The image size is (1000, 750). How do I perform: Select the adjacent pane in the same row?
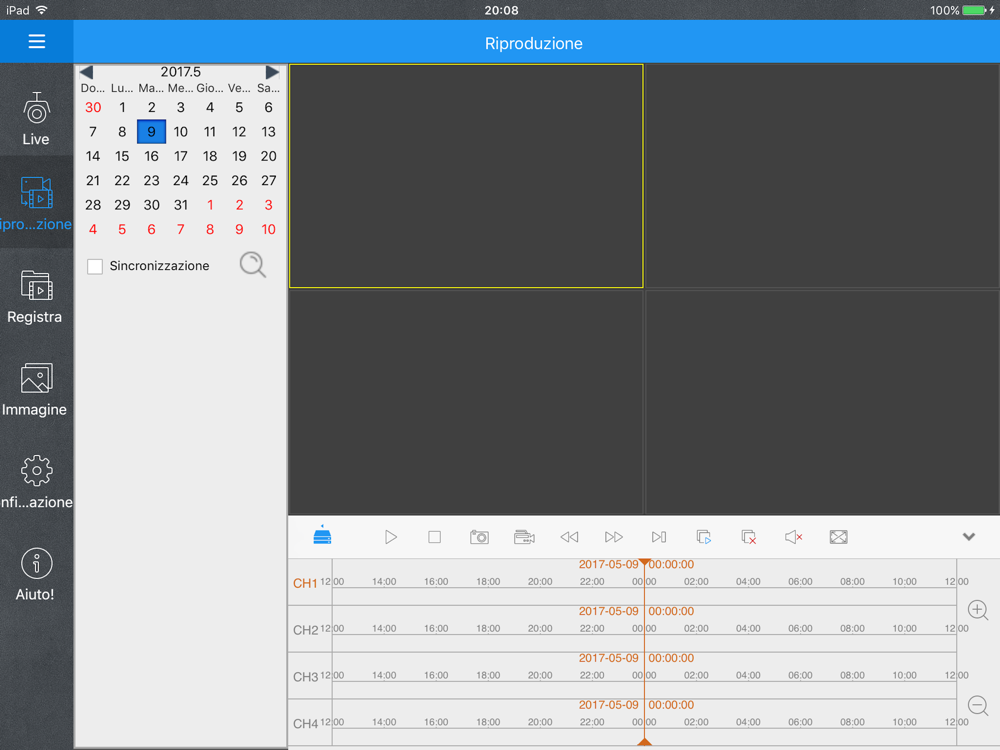coord(823,176)
